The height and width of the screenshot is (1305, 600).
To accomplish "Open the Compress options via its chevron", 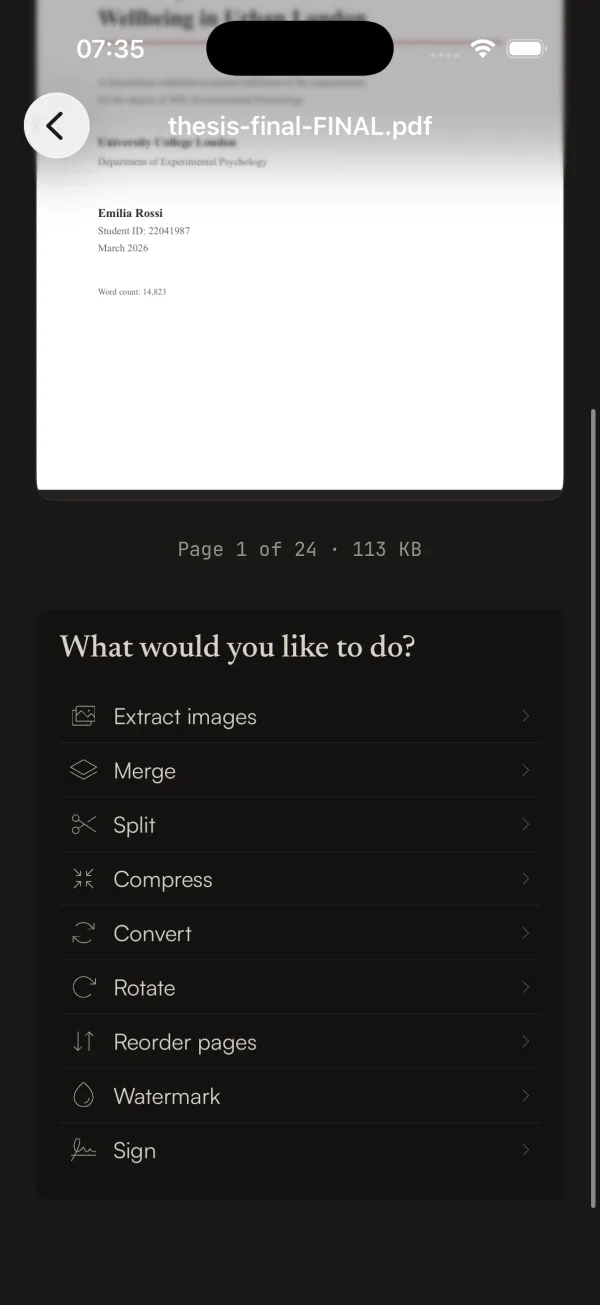I will coord(525,878).
